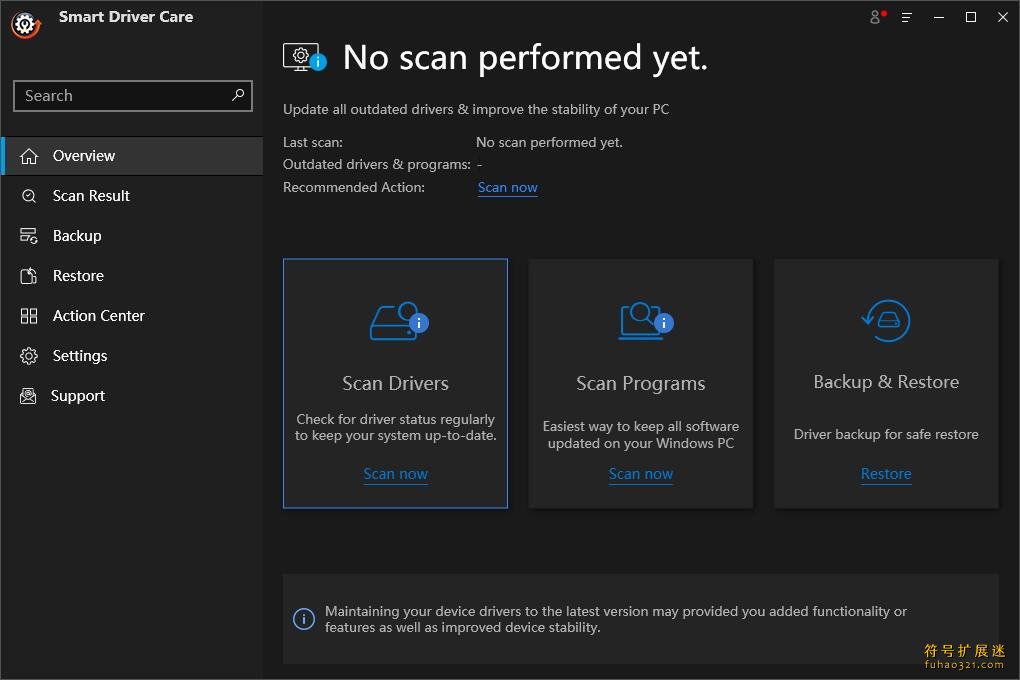Click the Backup drive icon in sidebar

tap(29, 236)
